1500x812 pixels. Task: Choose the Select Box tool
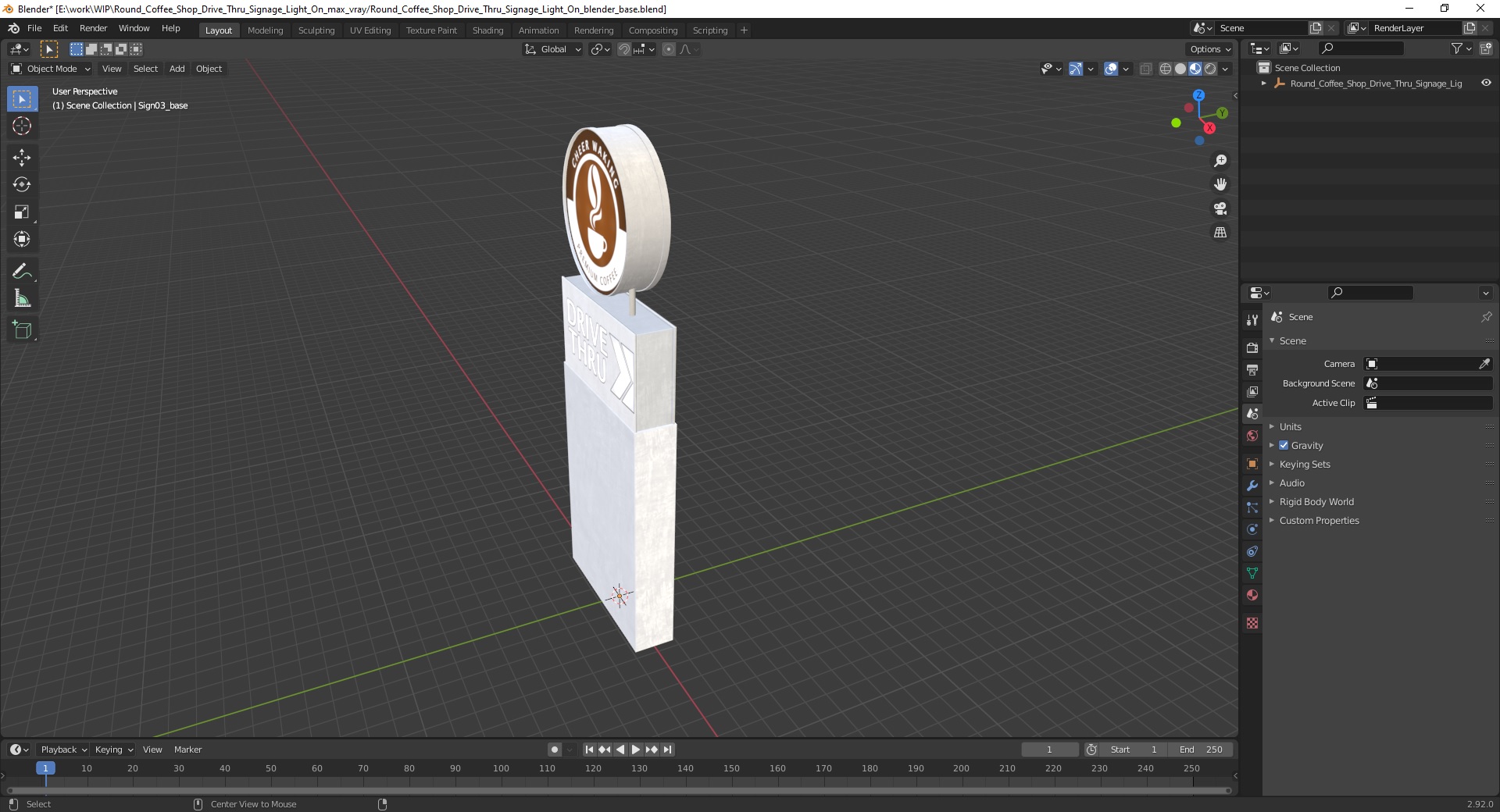click(22, 99)
